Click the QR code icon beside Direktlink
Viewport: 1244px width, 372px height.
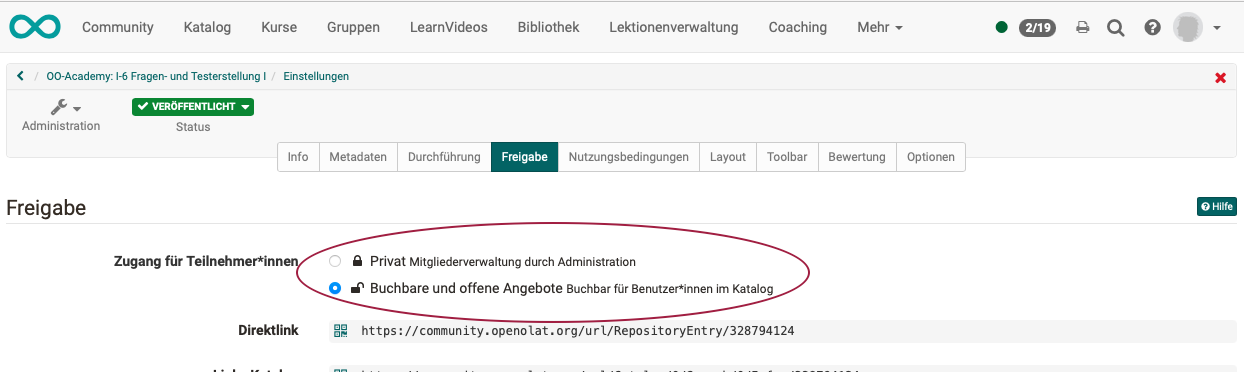(x=340, y=331)
